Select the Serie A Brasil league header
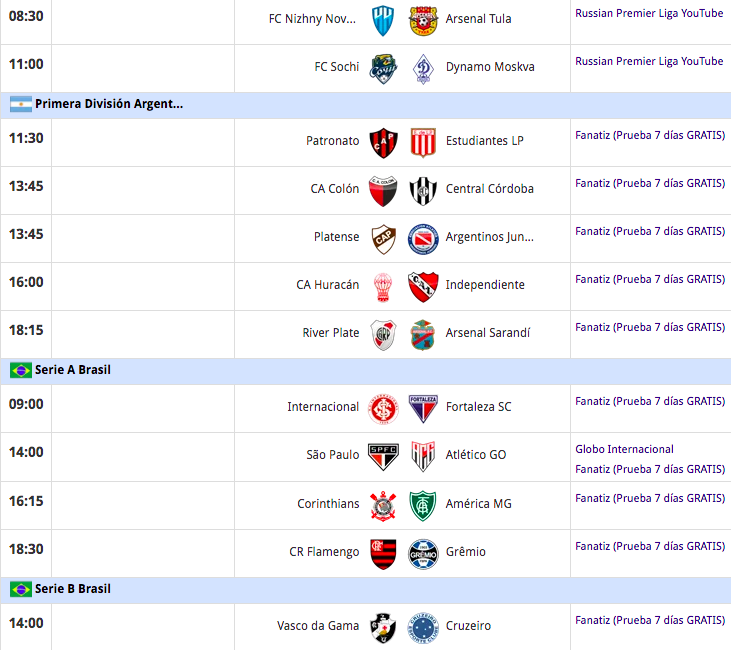 [x=366, y=371]
